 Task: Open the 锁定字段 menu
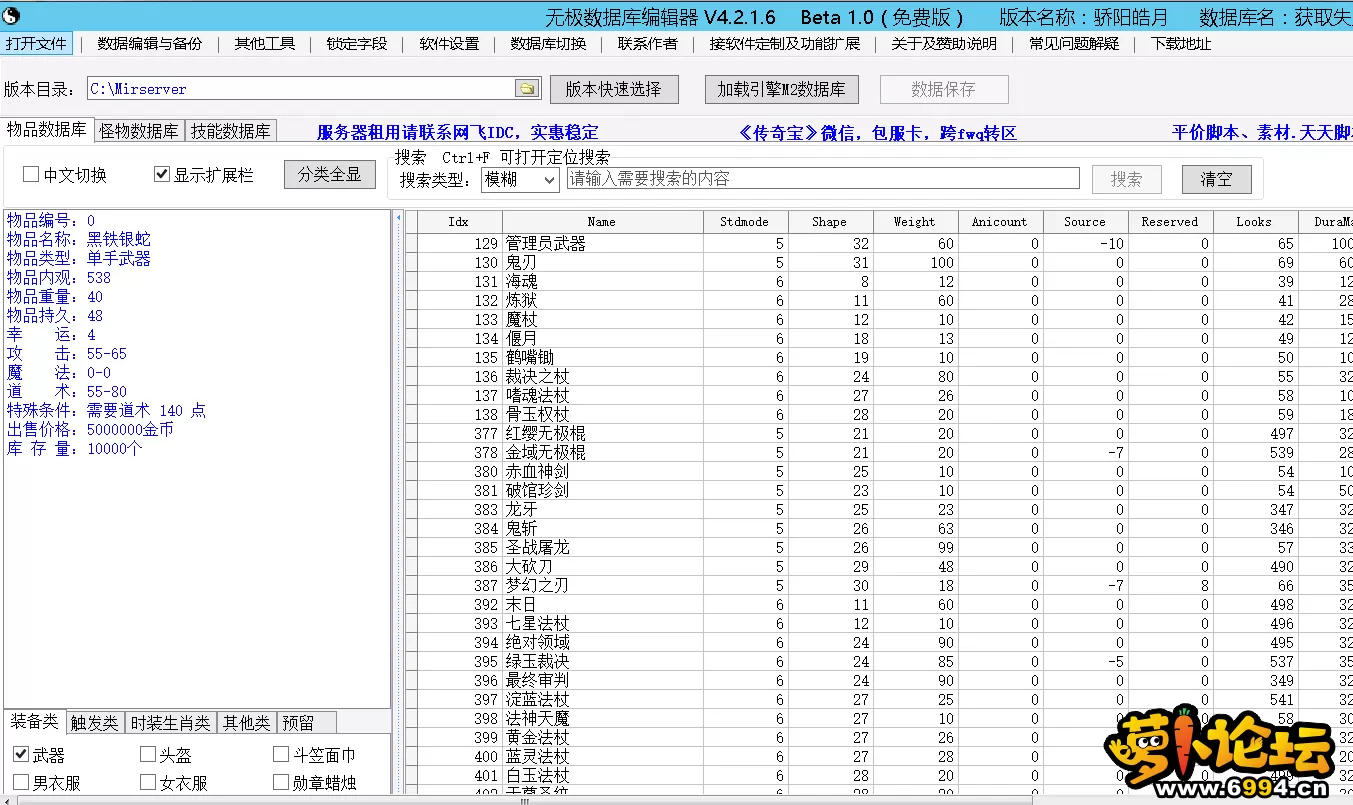coord(357,44)
